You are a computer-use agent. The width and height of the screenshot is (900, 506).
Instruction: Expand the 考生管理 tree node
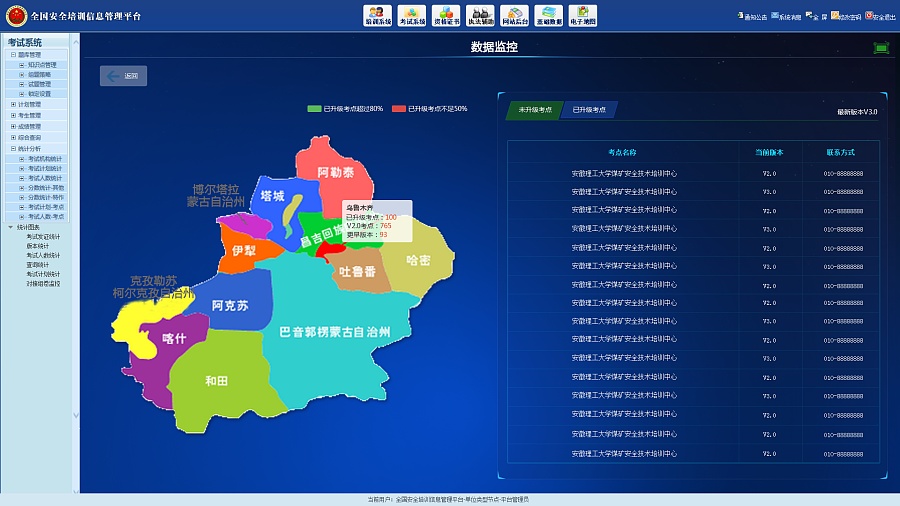(13, 115)
